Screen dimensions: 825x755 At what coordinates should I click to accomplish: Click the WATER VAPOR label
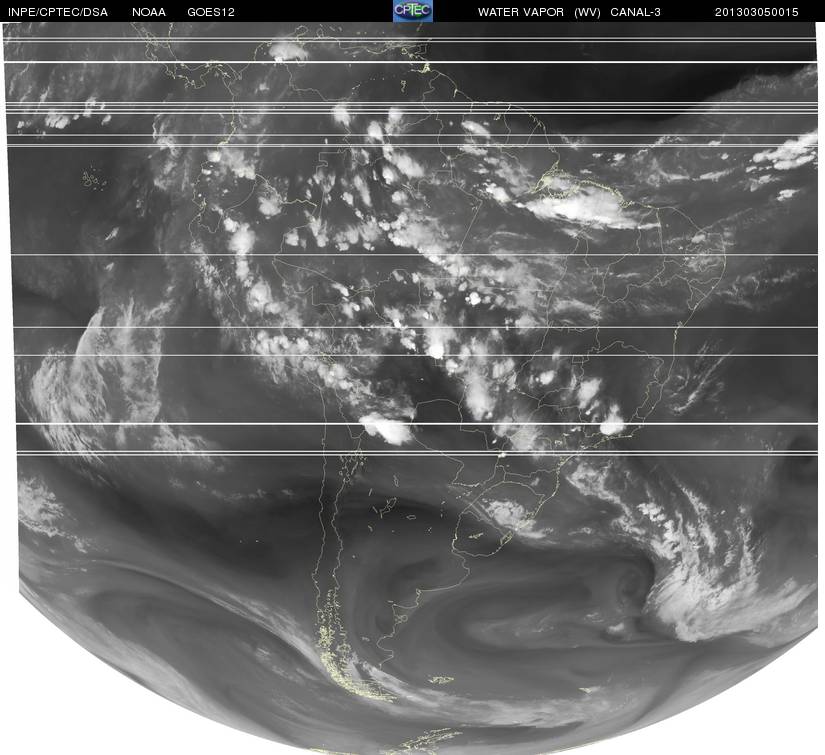point(521,12)
